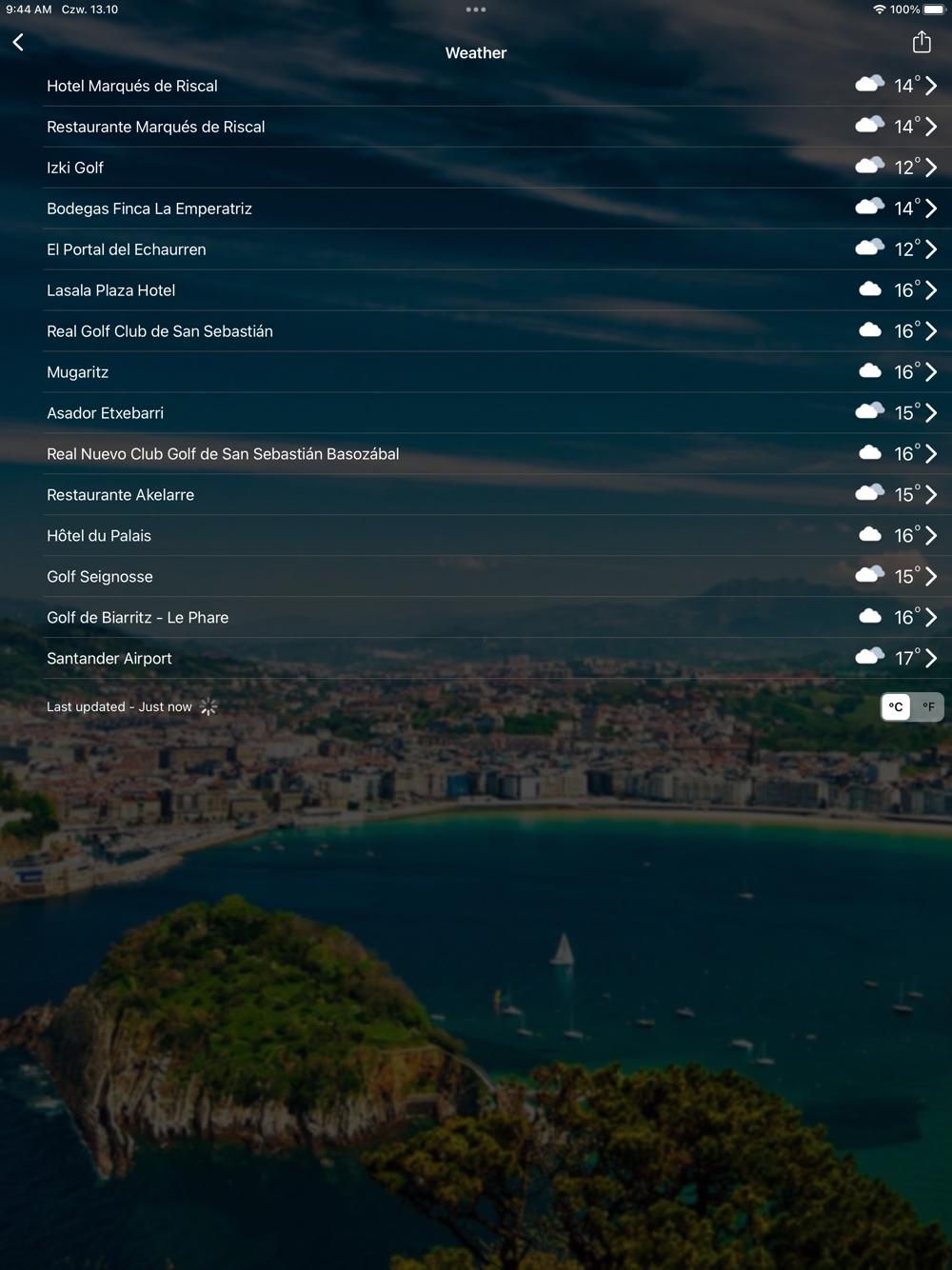Screen dimensions: 952x1270
Task: Select 'Lasala Plaza Hotel' name
Action: (111, 290)
